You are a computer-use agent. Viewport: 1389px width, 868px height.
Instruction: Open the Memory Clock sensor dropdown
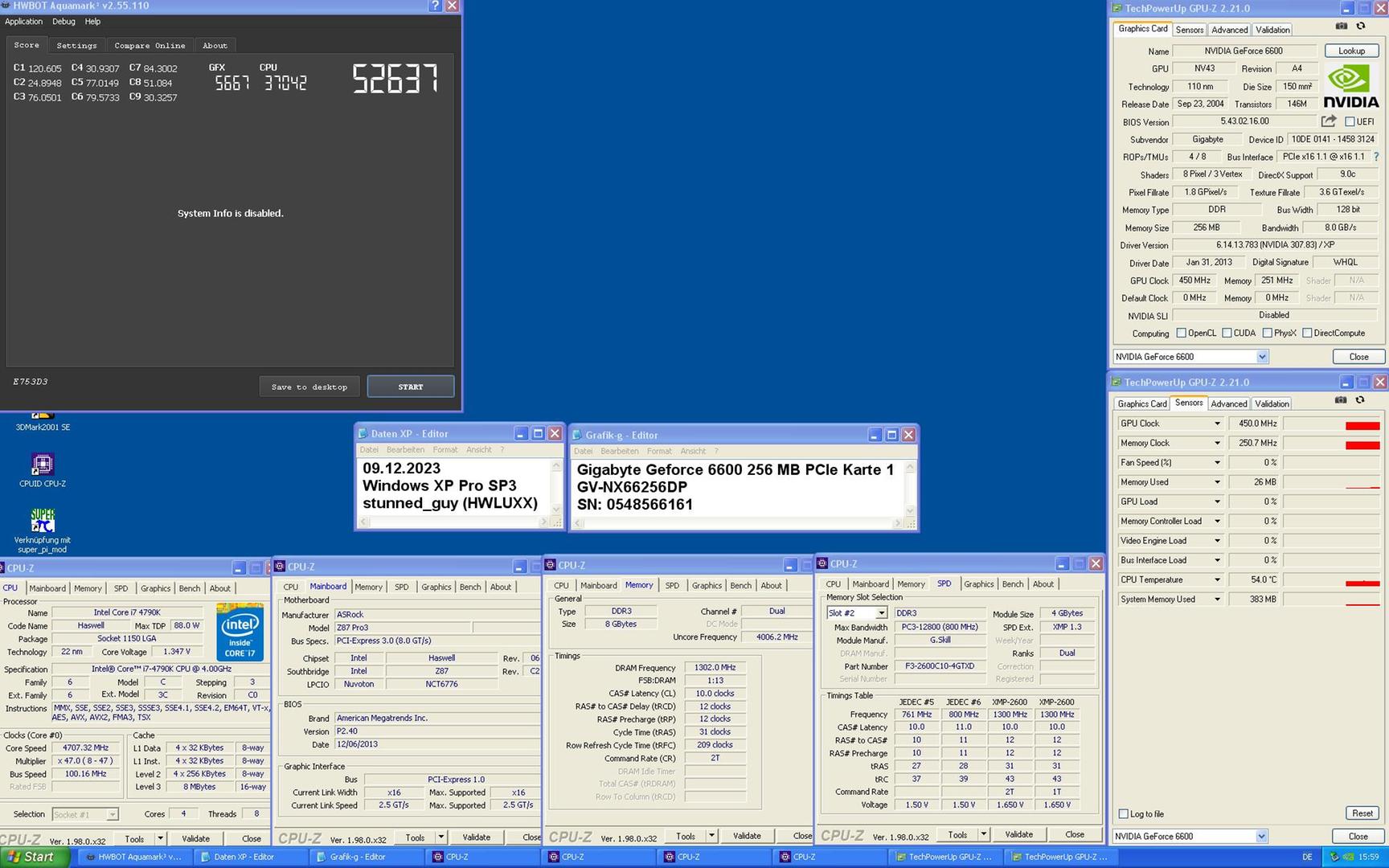click(x=1216, y=443)
